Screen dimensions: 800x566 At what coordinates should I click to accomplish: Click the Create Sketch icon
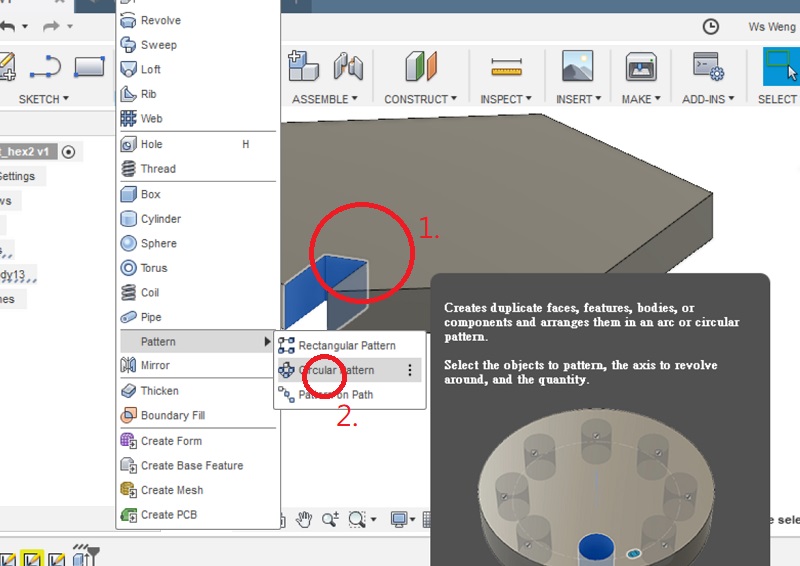(7, 66)
